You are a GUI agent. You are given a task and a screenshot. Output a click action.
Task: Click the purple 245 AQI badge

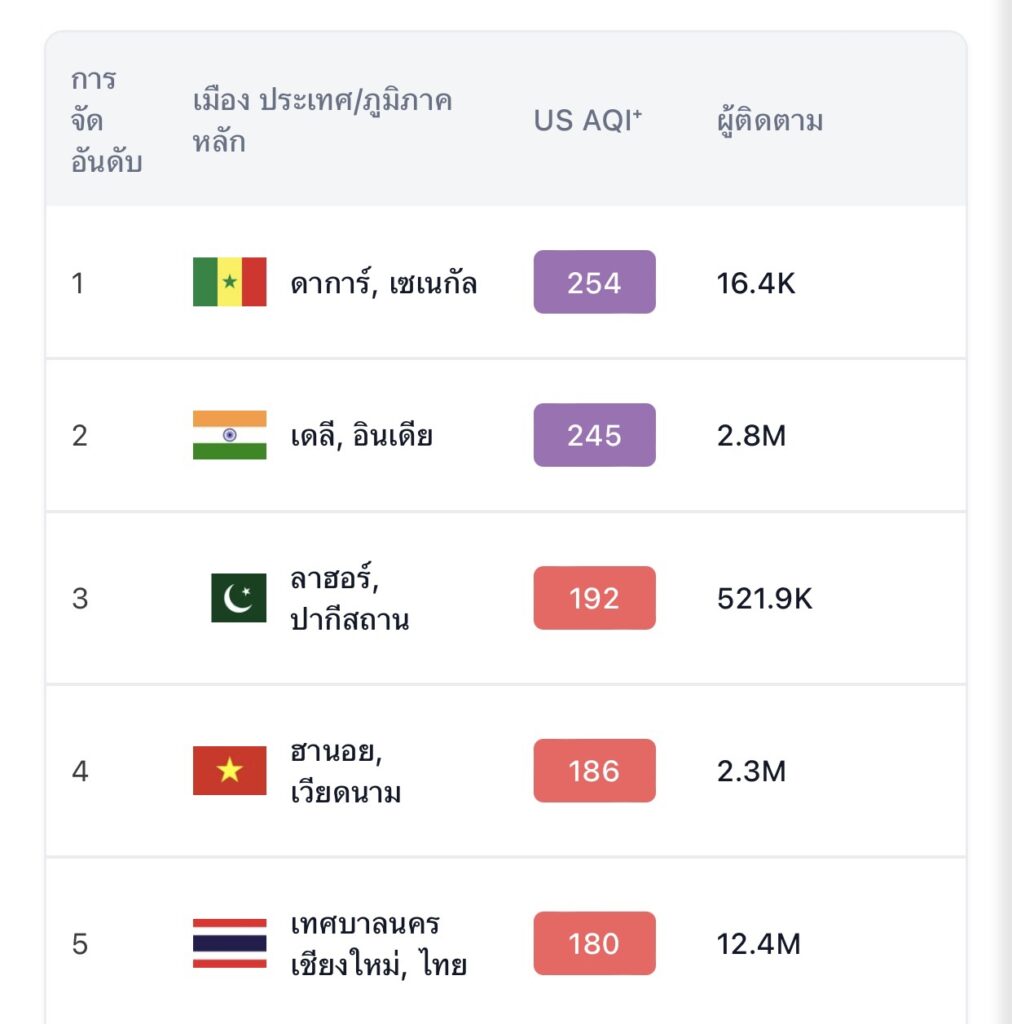(x=594, y=435)
